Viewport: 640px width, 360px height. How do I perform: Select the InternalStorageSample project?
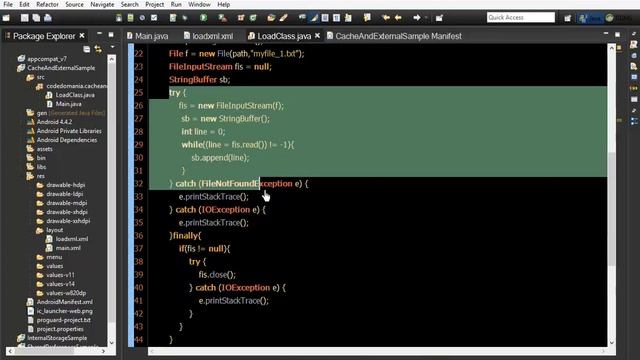pyautogui.click(x=52, y=338)
